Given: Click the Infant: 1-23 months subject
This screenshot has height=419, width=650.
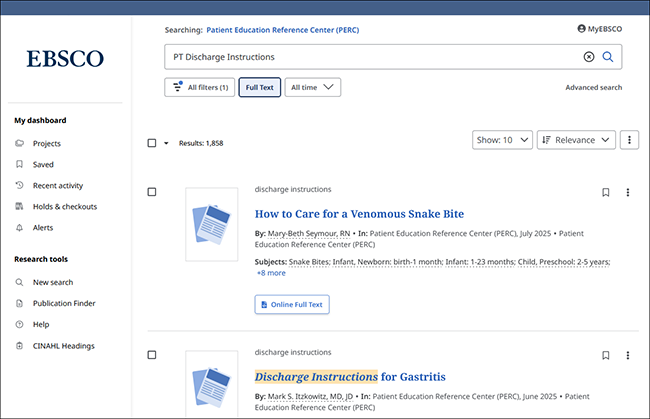Looking at the screenshot, I should (480, 262).
